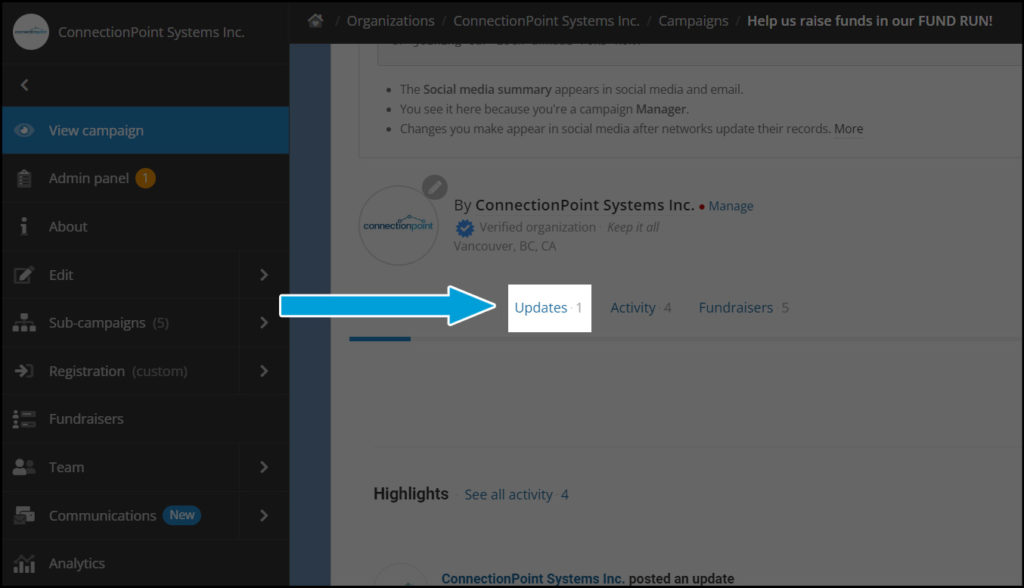Click the home icon in breadcrumb
The height and width of the screenshot is (588, 1024).
tap(315, 21)
